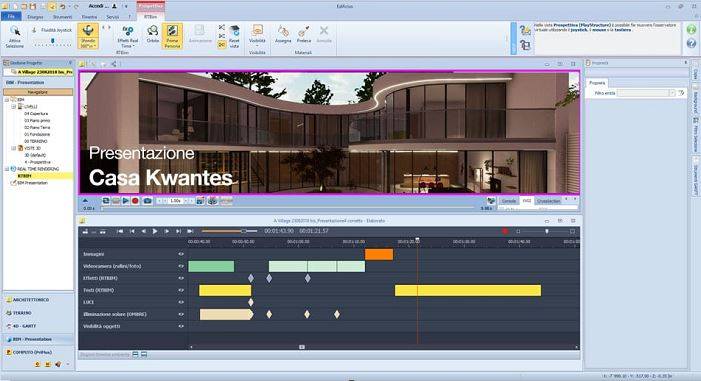Collapse the LIVELLI tree node
Screen dimensions: 701x381
14,107
